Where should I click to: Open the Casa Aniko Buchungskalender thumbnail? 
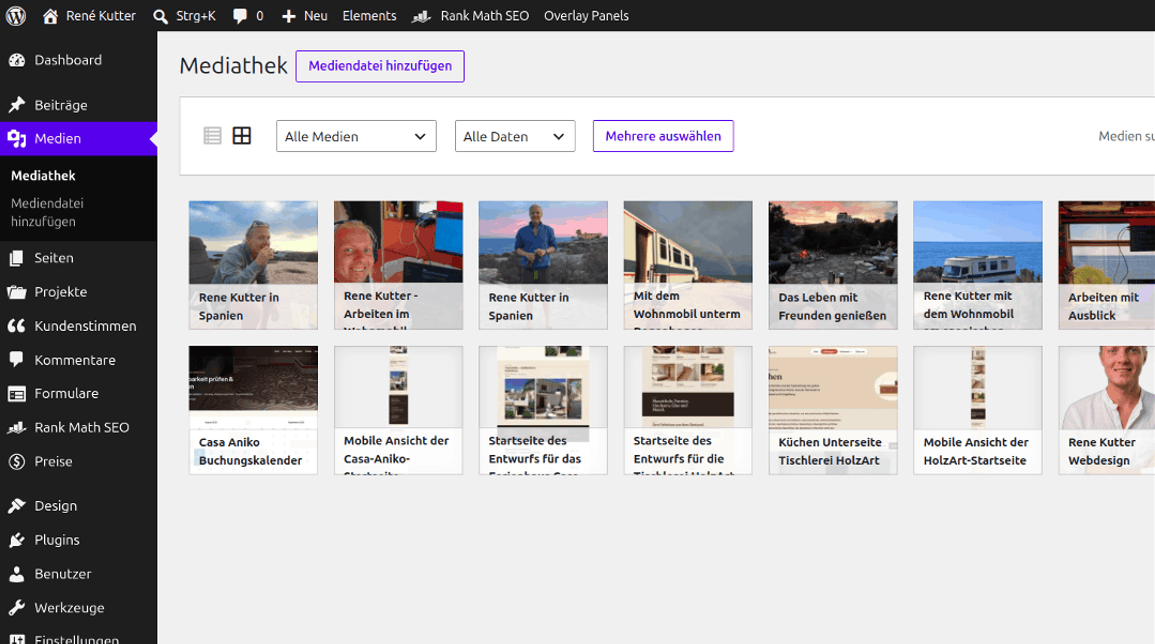(253, 410)
